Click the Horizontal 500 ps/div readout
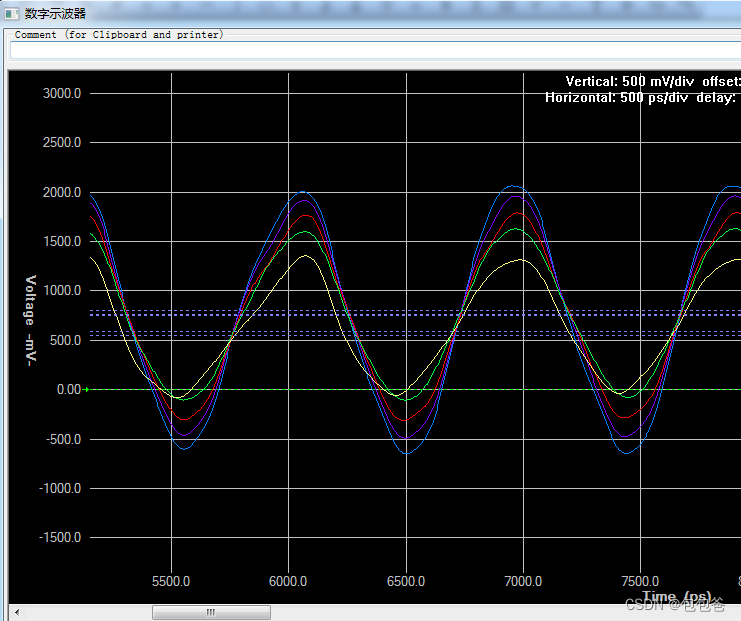Viewport: 741px width, 621px height. (617, 97)
